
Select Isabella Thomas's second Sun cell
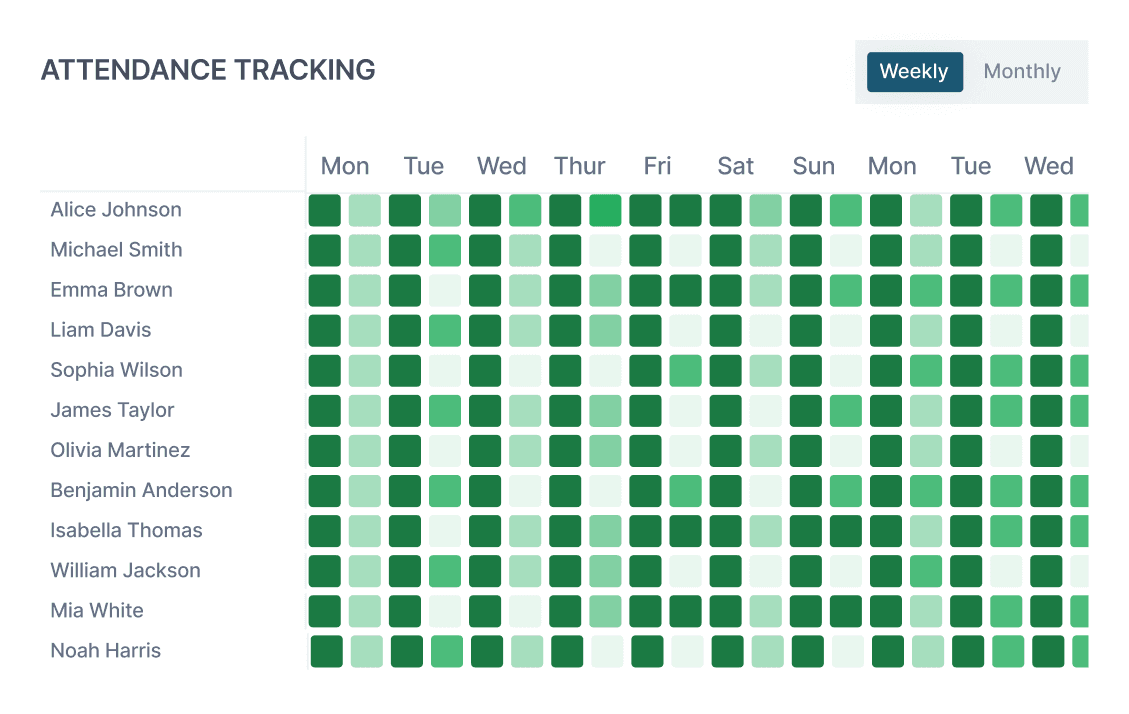click(x=846, y=531)
